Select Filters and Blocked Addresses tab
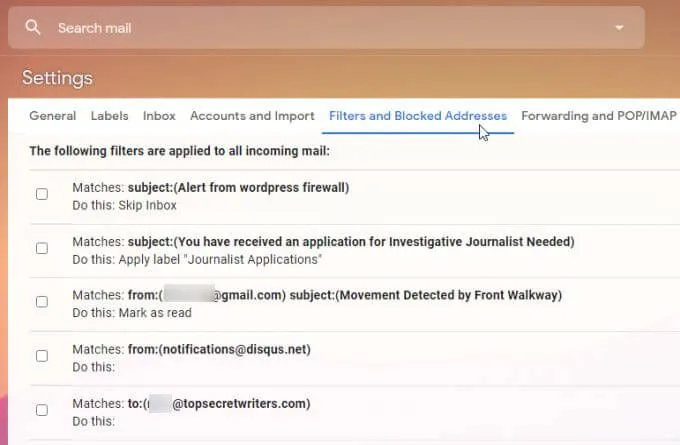 [x=418, y=116]
